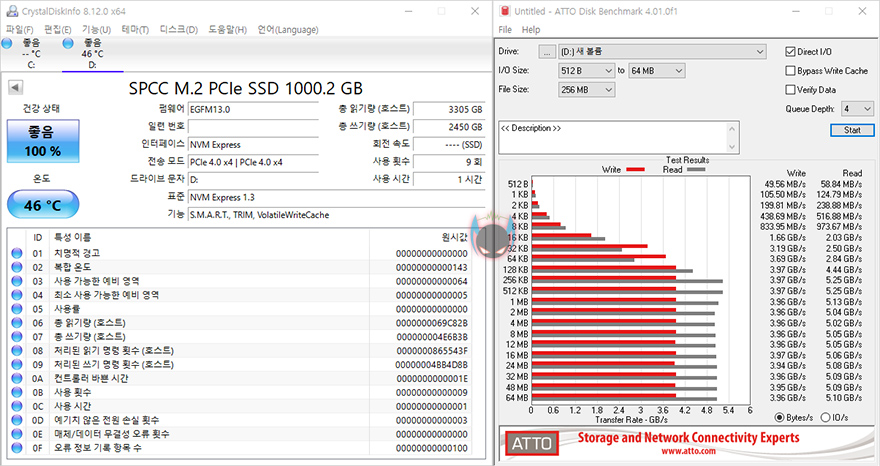Click status orb for attribute 02 복합 온도
This screenshot has width=880, height=466.
[x=17, y=267]
